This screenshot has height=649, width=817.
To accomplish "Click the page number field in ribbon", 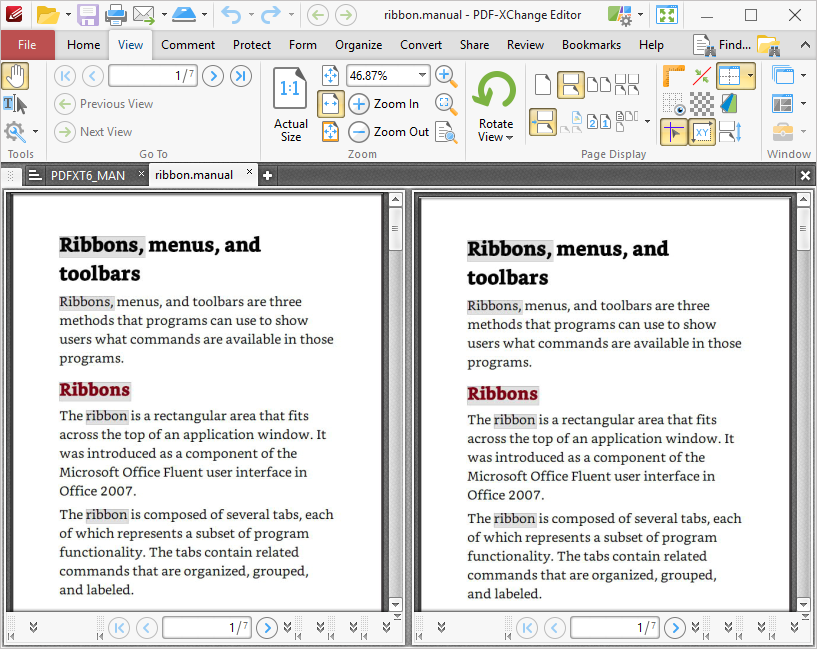I will coord(153,76).
